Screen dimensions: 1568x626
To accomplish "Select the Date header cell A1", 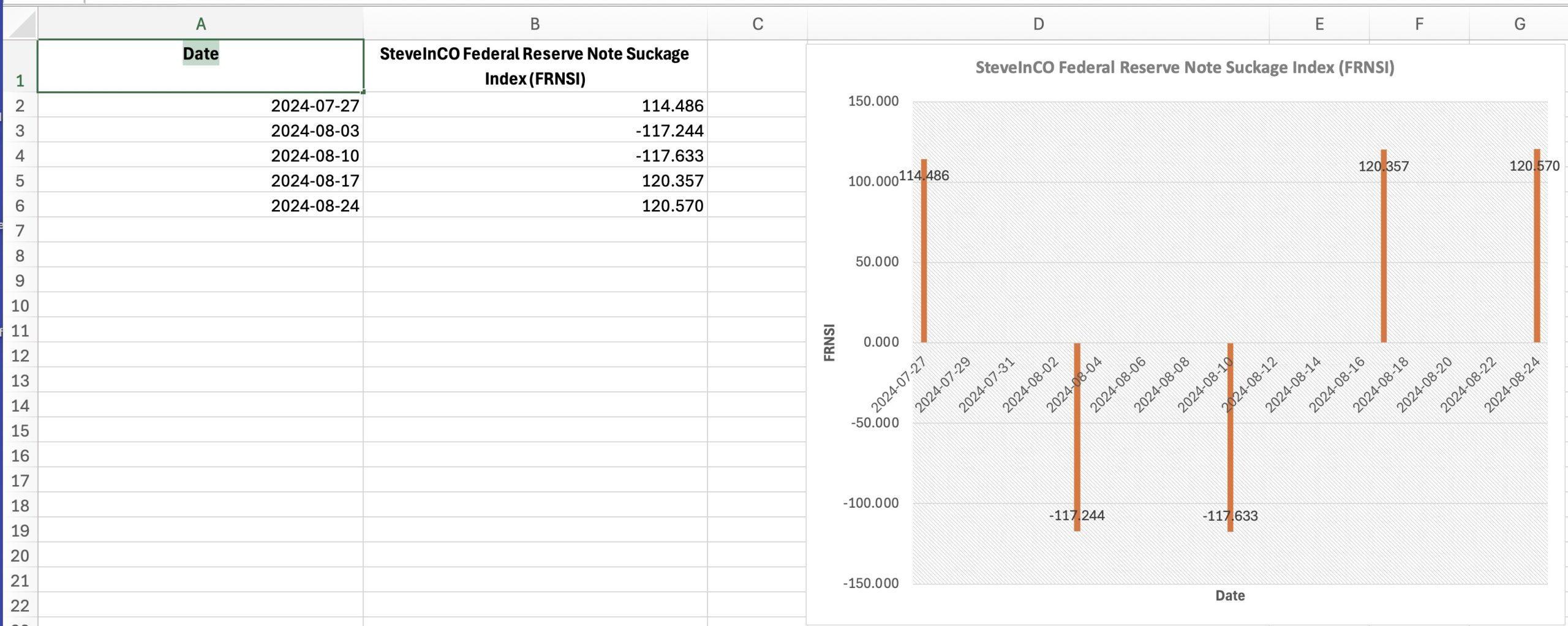I will (200, 66).
